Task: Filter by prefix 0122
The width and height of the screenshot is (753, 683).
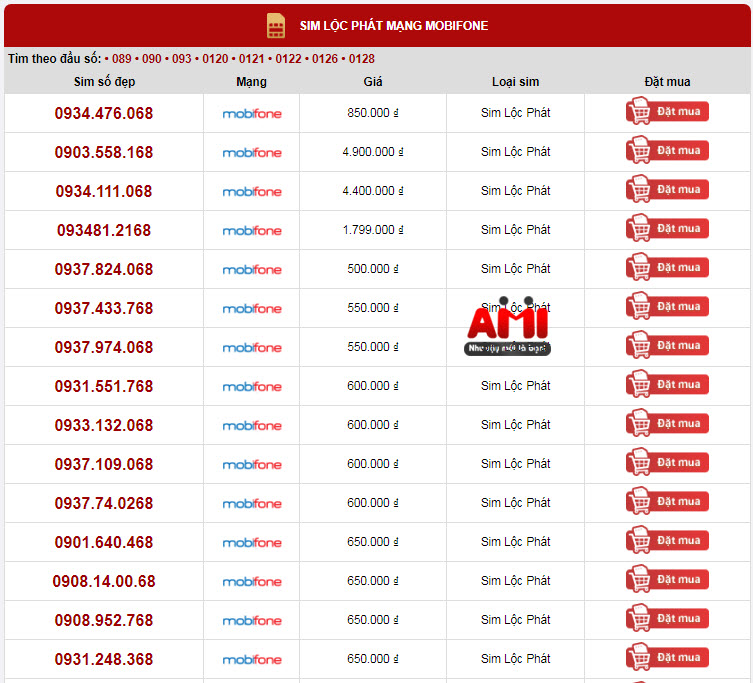Action: 288,59
